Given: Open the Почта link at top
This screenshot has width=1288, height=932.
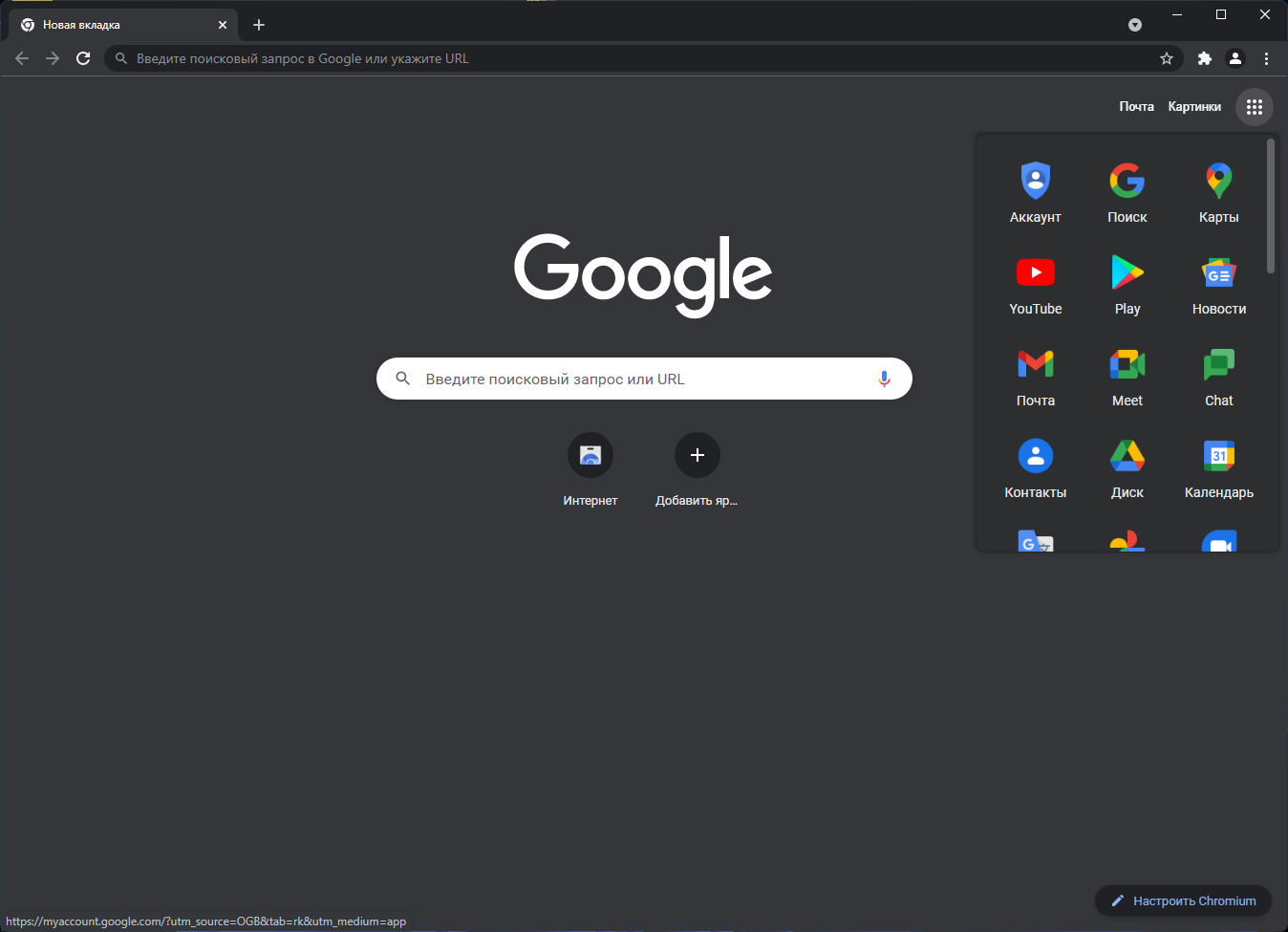Looking at the screenshot, I should pos(1137,107).
